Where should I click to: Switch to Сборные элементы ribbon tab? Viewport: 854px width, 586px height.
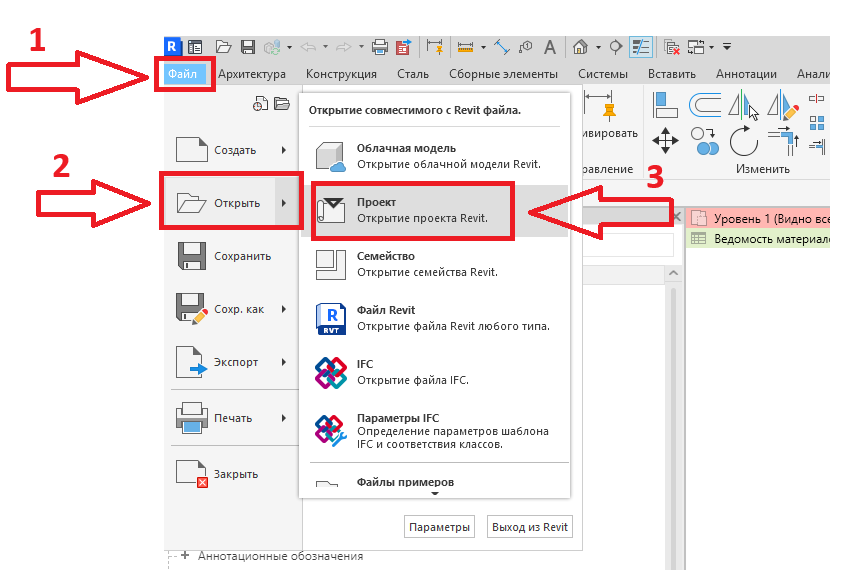503,74
